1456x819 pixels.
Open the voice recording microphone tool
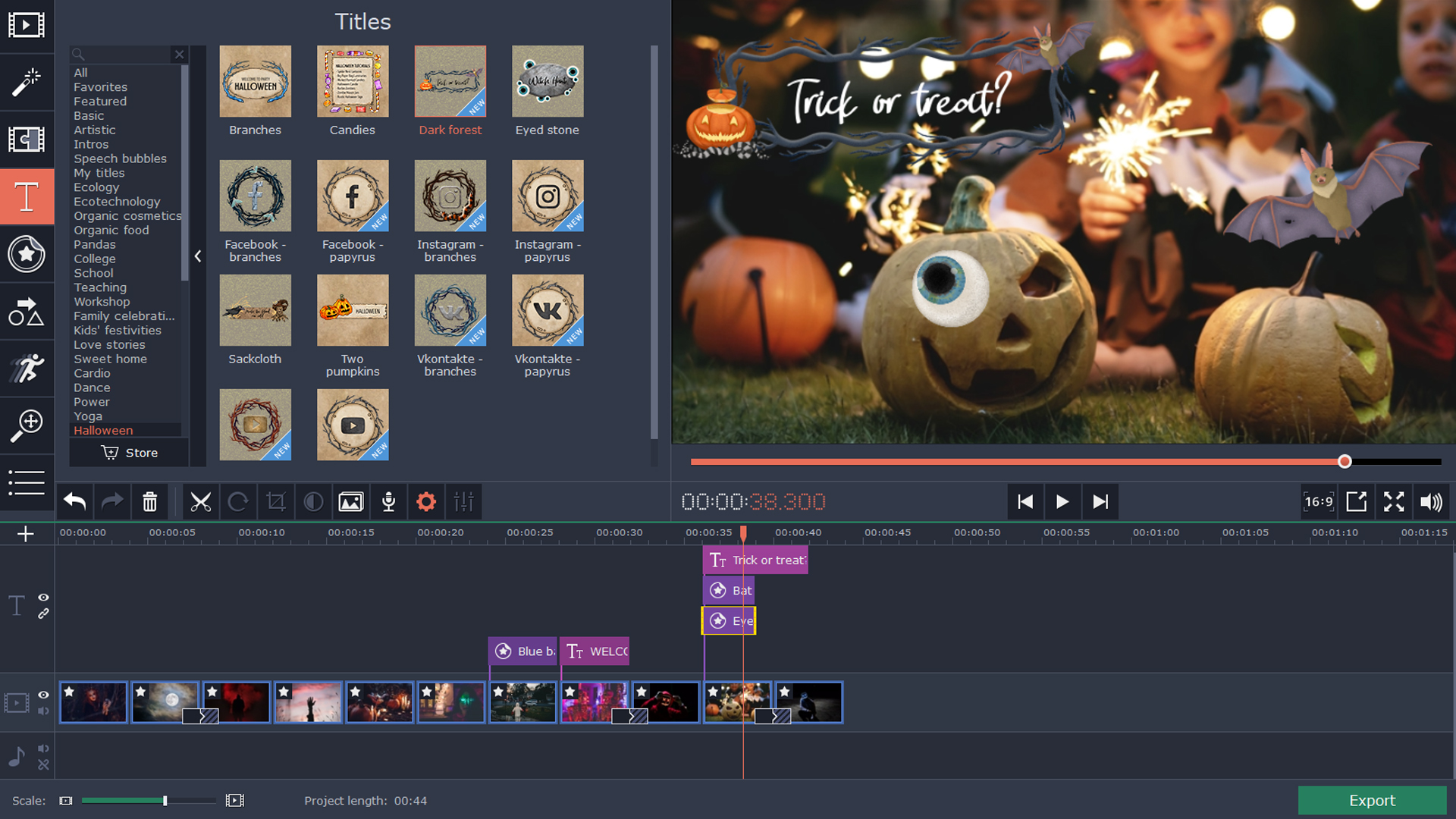pos(388,501)
